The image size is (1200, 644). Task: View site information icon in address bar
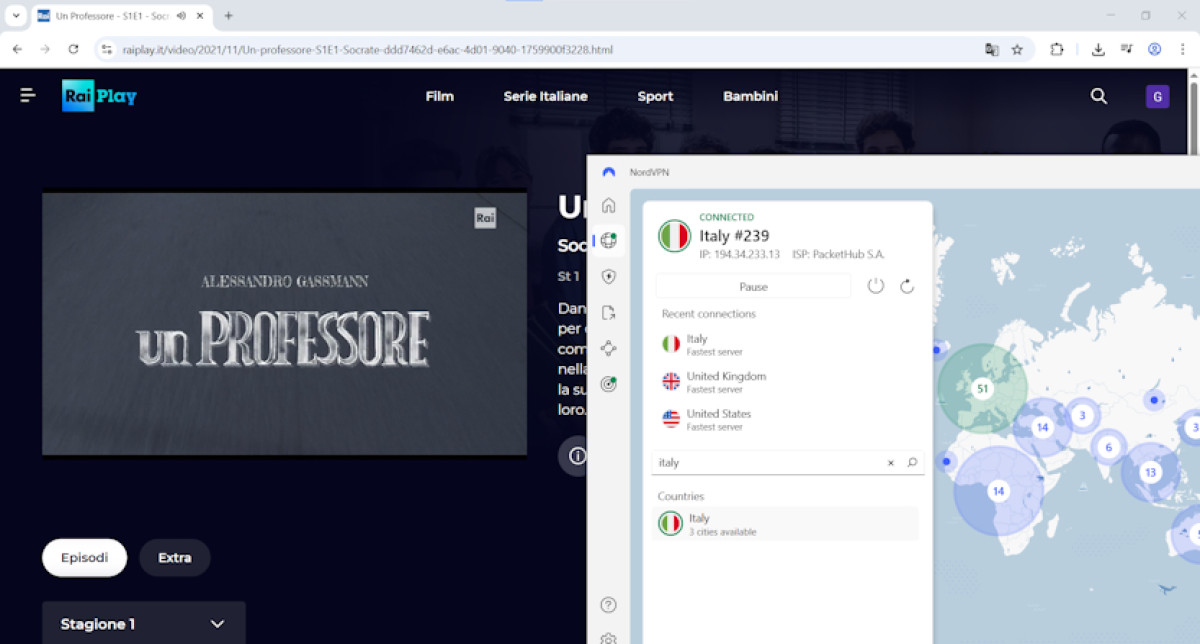click(107, 49)
